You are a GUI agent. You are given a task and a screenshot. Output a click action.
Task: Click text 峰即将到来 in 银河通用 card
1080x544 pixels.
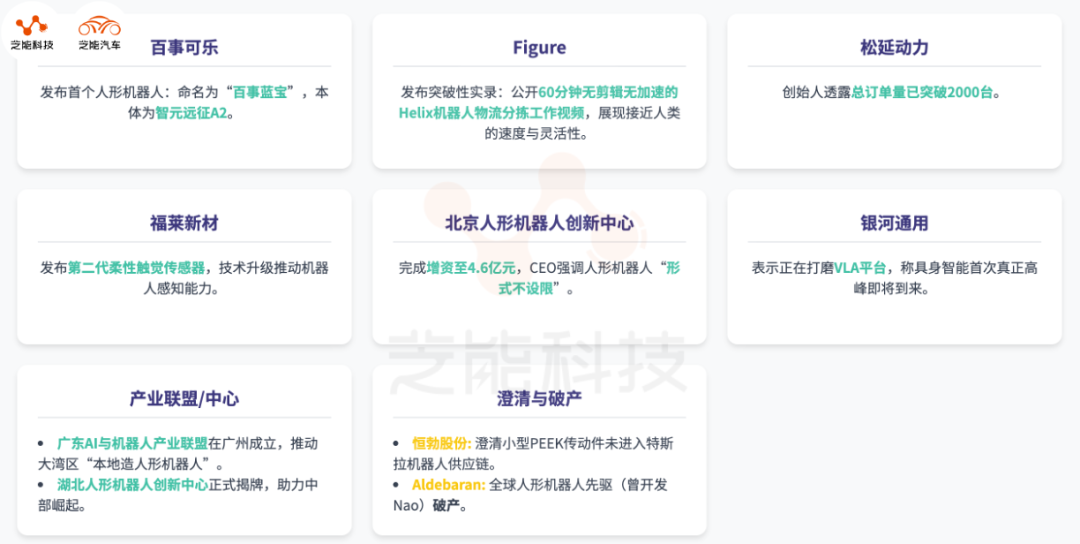[x=887, y=289]
